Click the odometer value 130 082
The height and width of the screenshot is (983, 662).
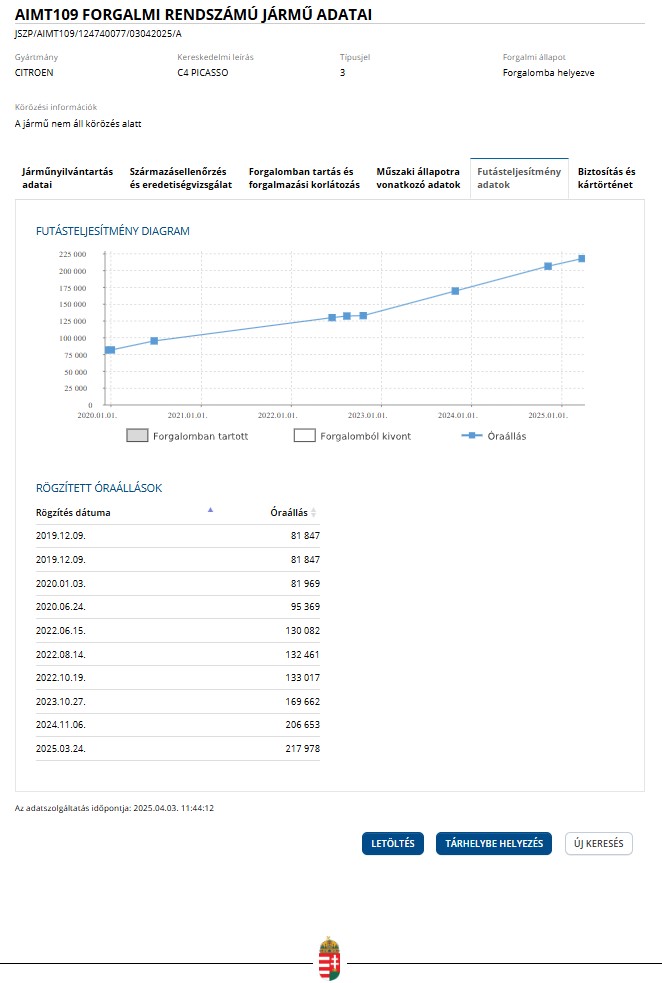click(x=302, y=630)
